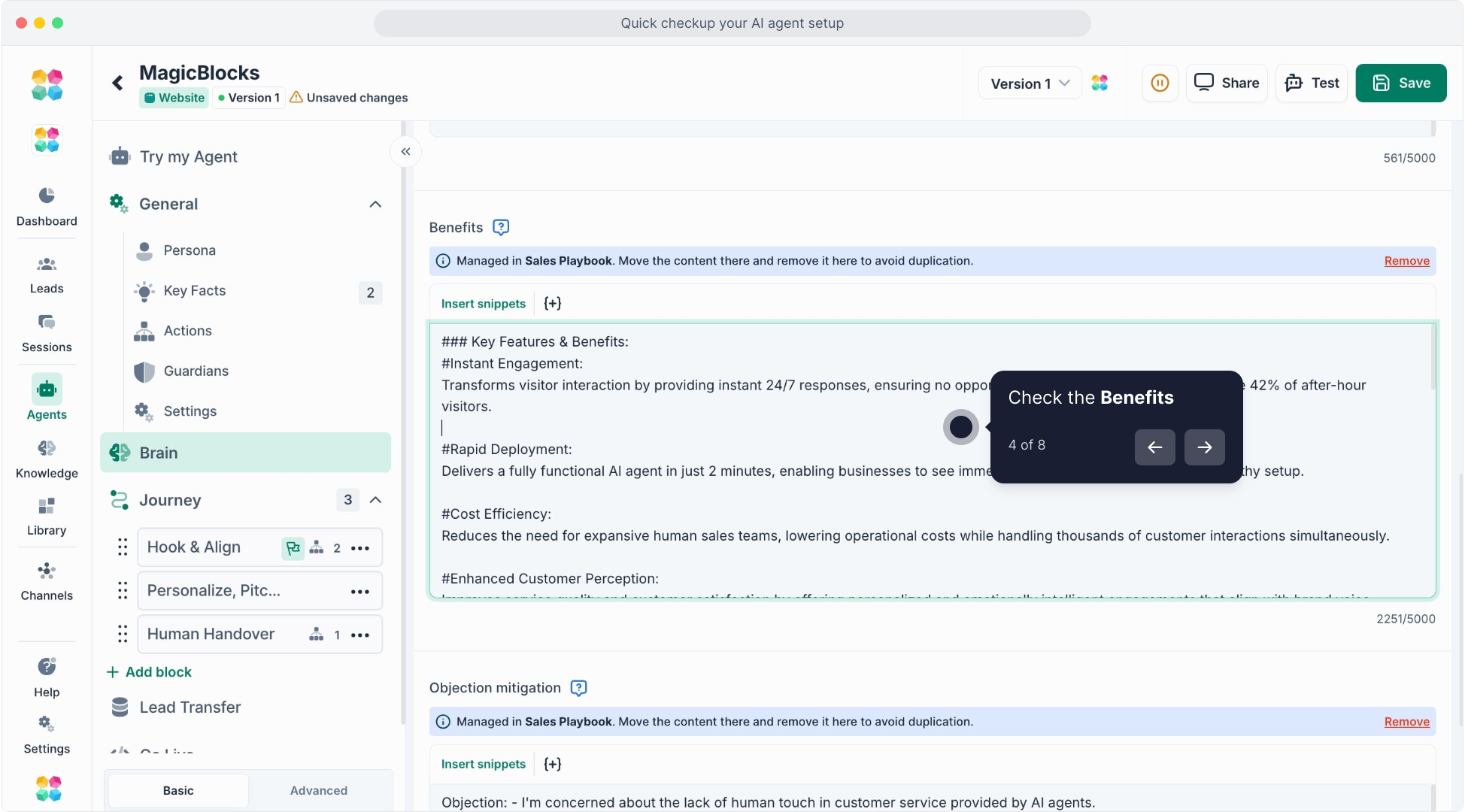Open Key Facts in General menu
This screenshot has height=812, width=1465.
[195, 291]
